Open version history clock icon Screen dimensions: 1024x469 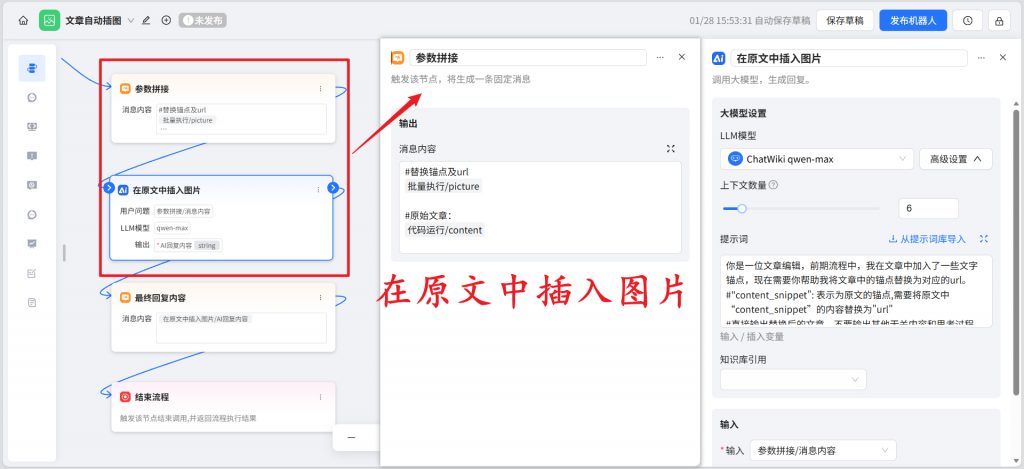click(x=967, y=20)
